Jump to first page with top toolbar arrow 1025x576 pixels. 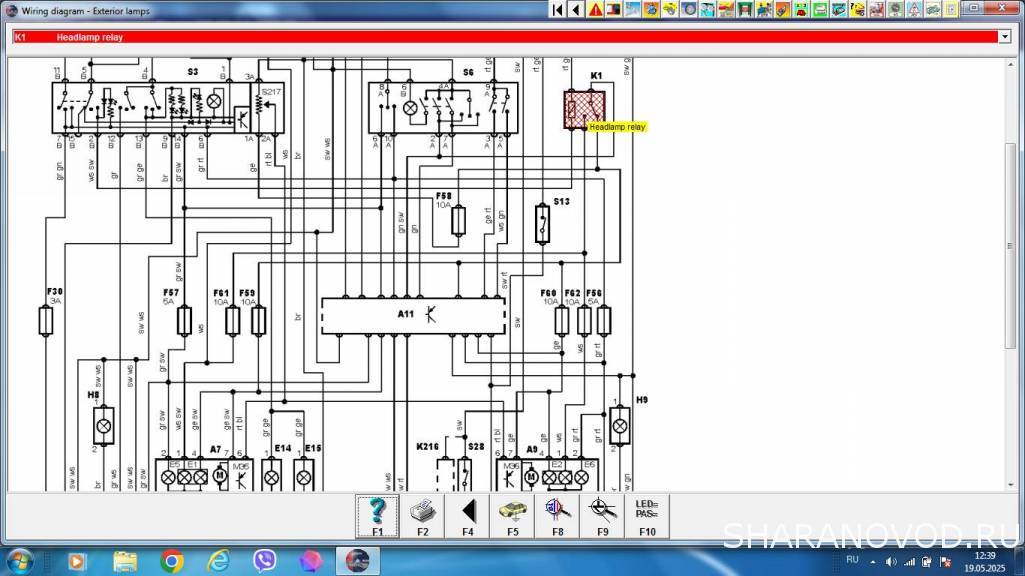pos(558,9)
